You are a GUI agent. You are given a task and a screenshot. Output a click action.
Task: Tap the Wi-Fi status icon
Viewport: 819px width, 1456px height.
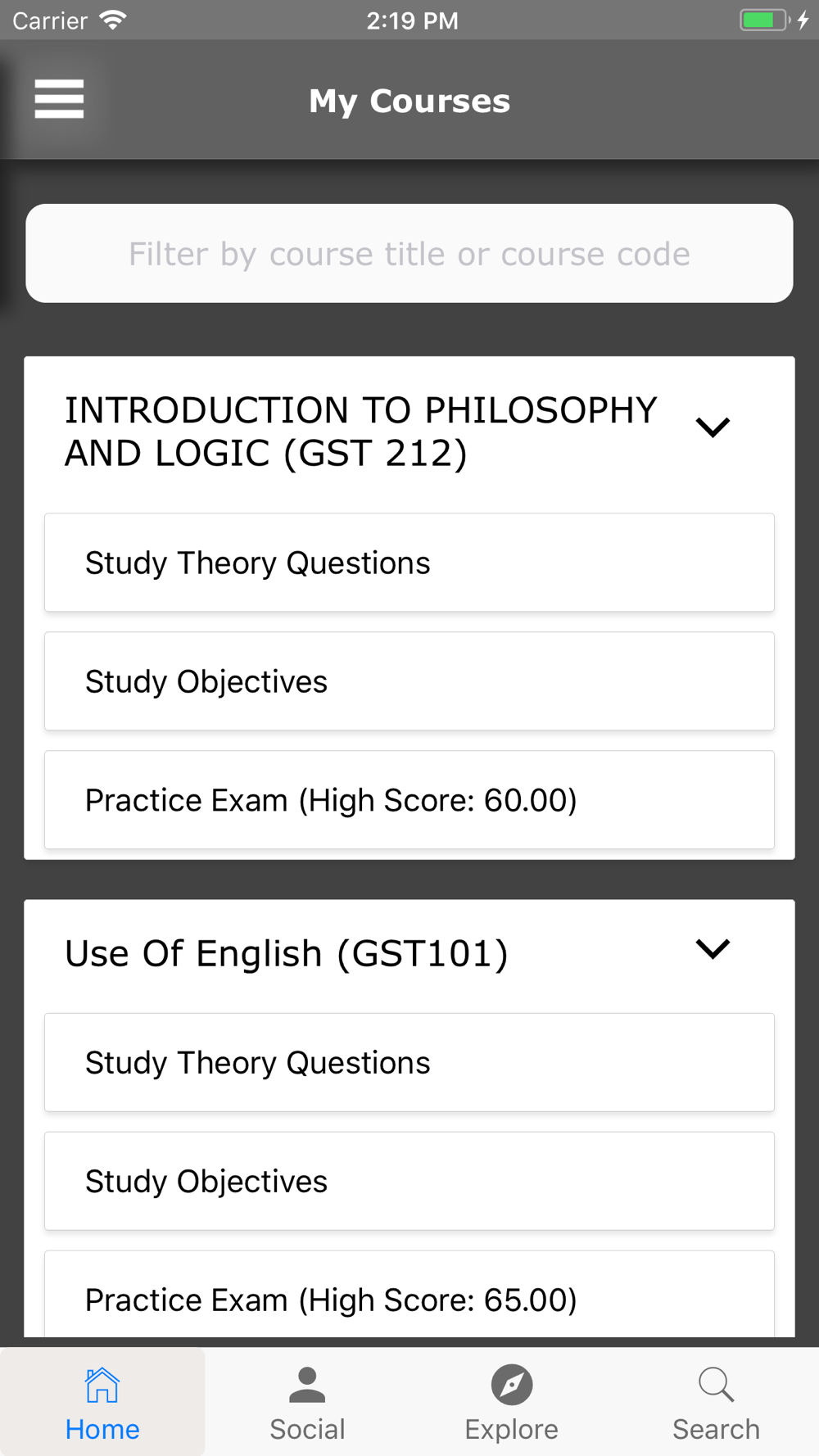112,20
